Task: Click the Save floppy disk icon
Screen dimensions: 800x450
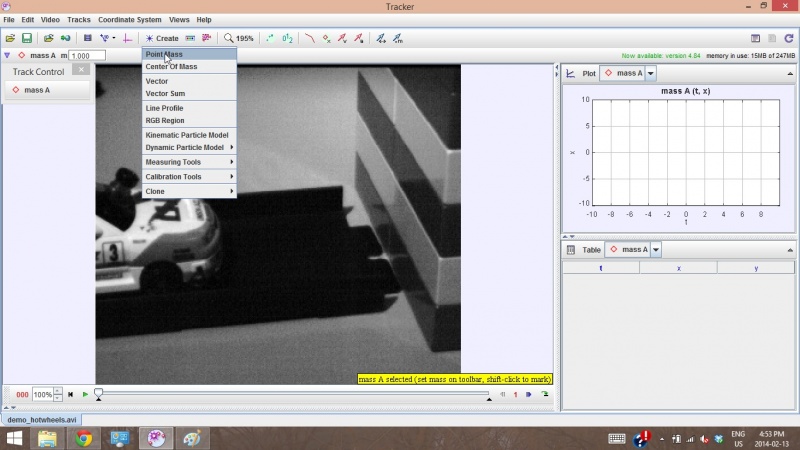Action: [x=27, y=38]
